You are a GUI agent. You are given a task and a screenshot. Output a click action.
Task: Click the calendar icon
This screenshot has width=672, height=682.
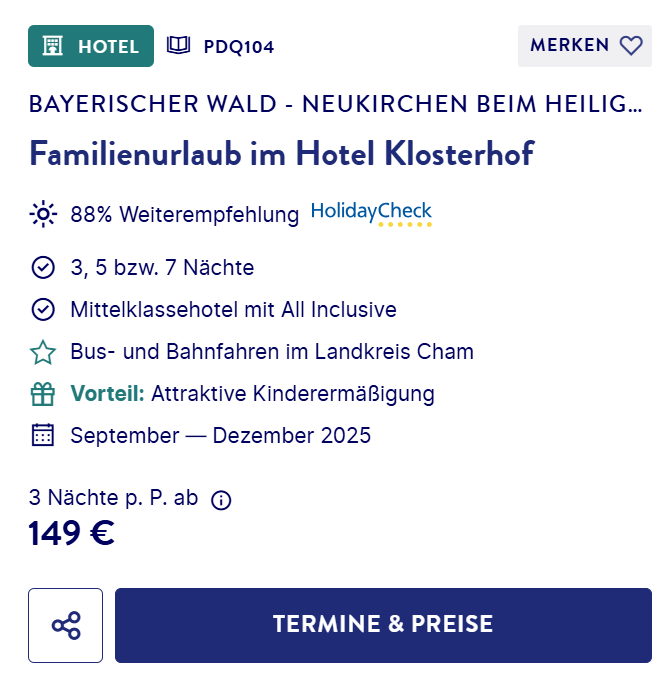pyautogui.click(x=43, y=435)
